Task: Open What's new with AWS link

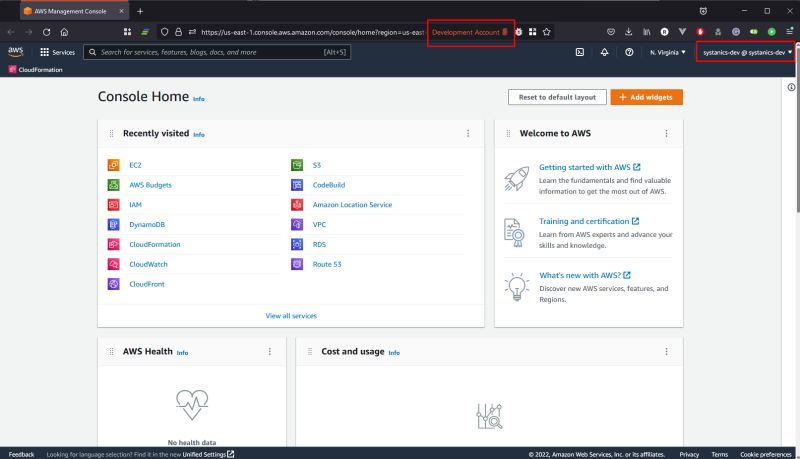Action: pos(585,275)
